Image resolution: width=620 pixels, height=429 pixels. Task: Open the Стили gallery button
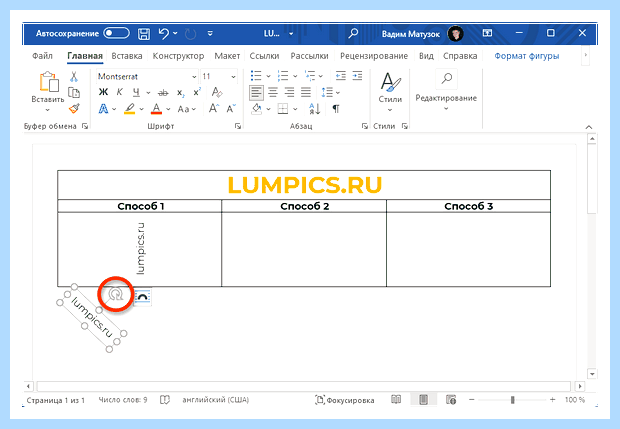point(390,92)
